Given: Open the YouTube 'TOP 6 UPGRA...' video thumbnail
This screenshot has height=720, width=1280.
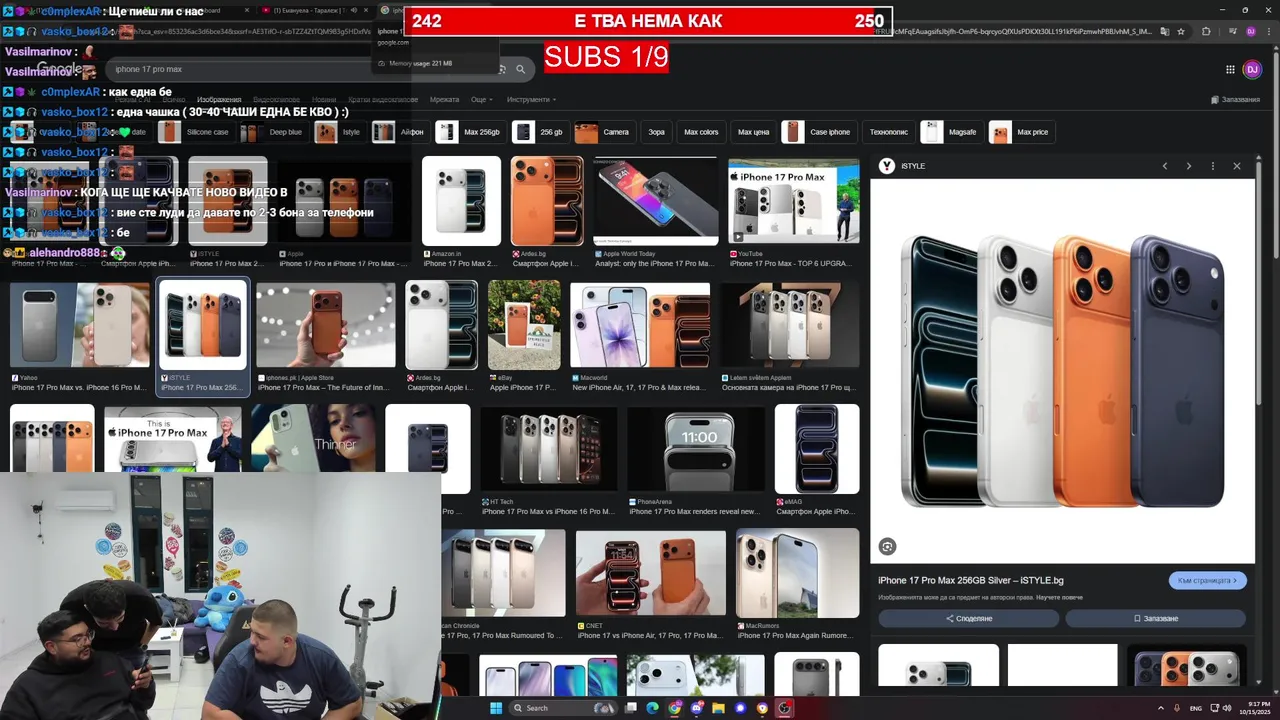Looking at the screenshot, I should click(x=794, y=201).
